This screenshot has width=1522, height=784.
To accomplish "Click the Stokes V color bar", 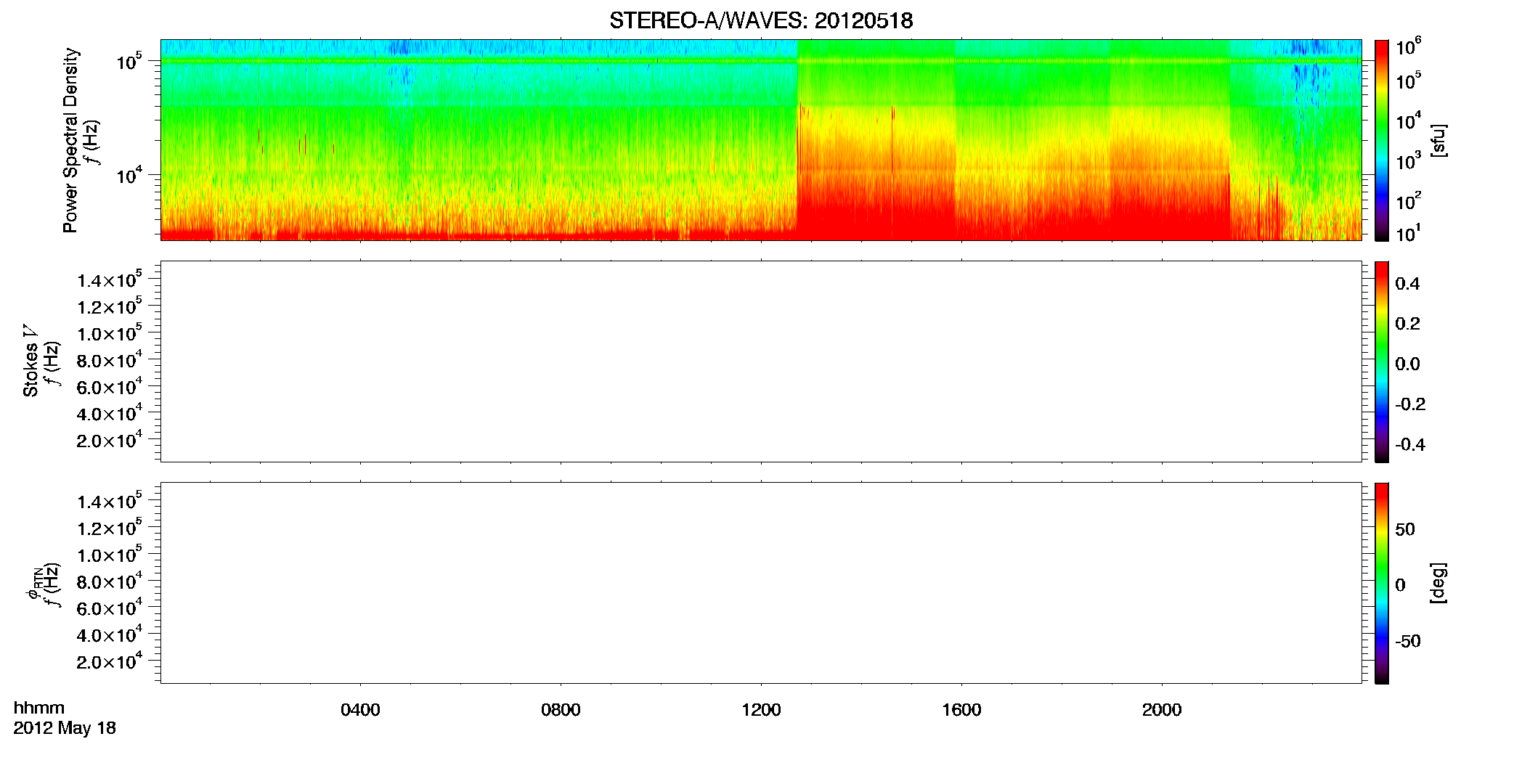I will coord(1382,362).
